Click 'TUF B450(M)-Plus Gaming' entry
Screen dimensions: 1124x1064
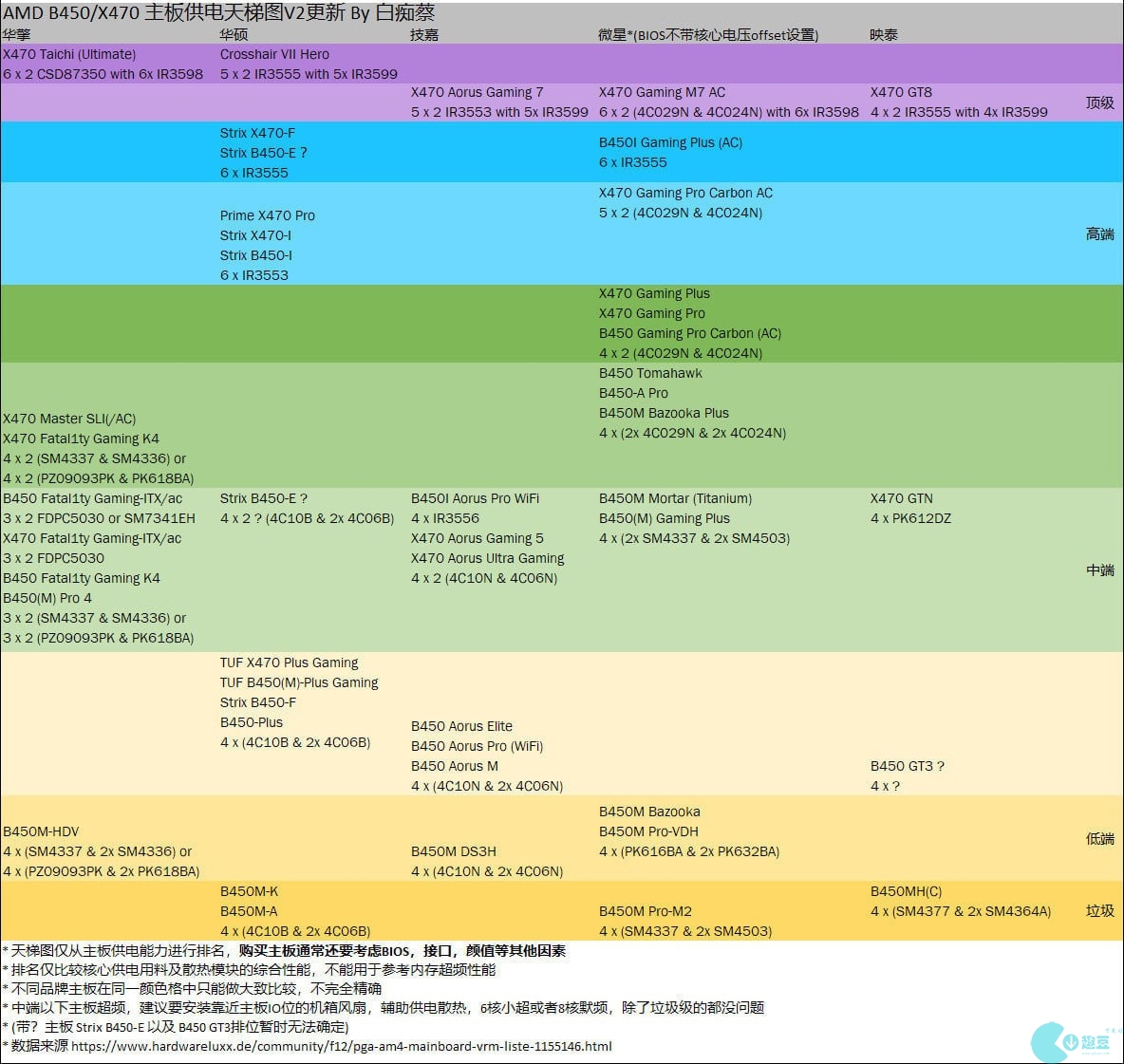[x=299, y=682]
